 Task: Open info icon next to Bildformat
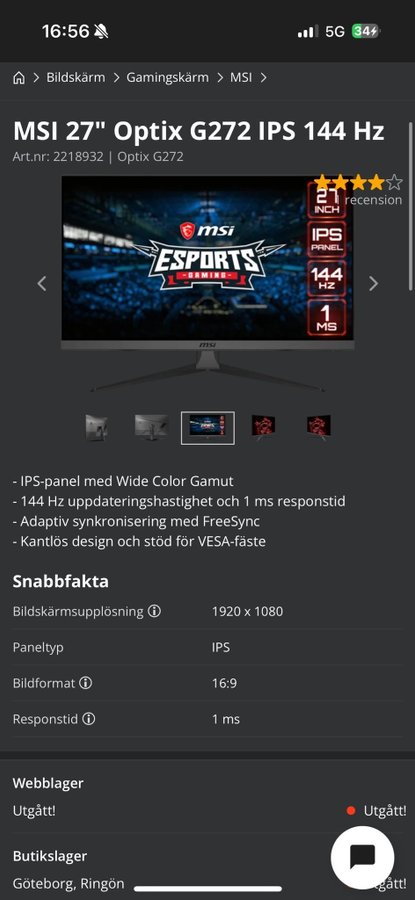[86, 683]
